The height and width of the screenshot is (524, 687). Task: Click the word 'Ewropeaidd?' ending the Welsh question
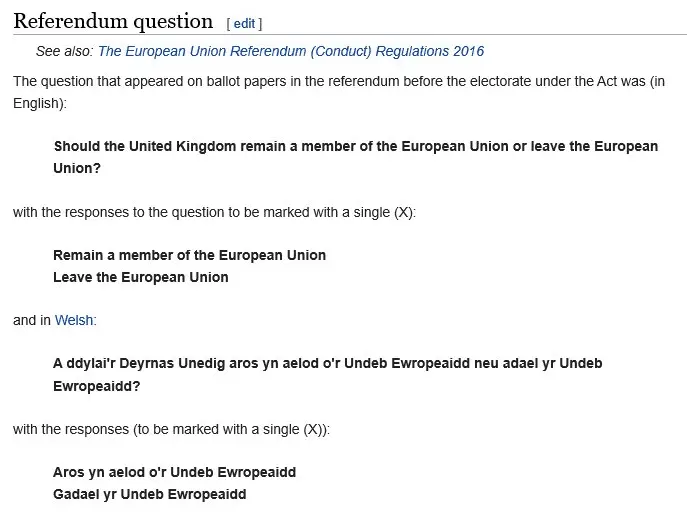point(96,385)
